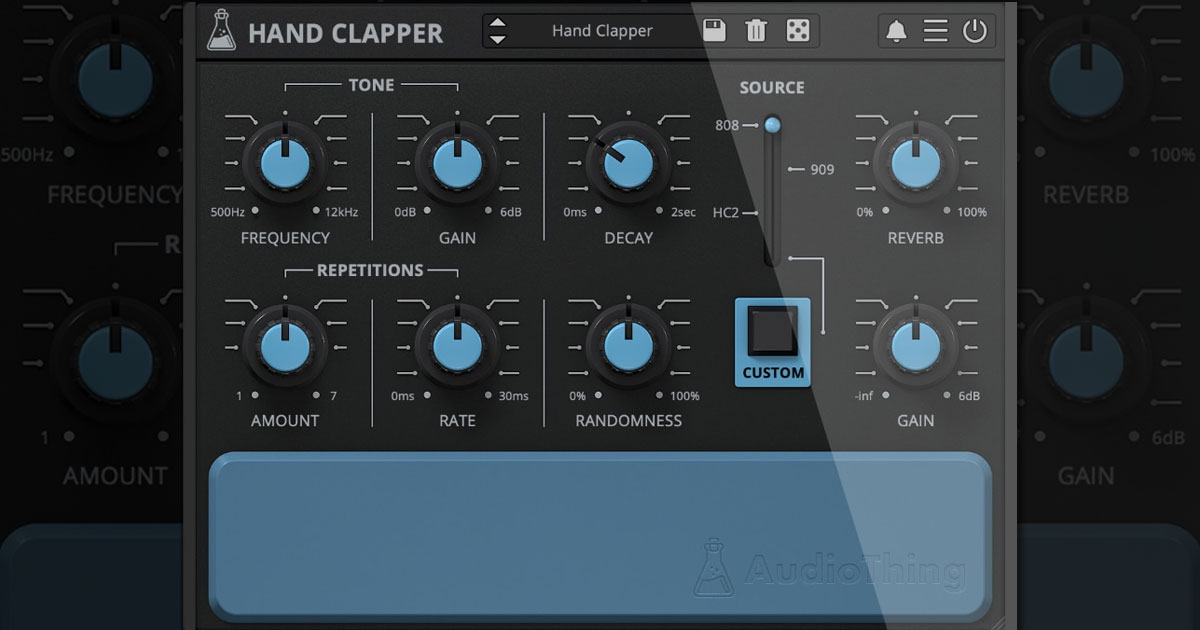Viewport: 1200px width, 630px height.
Task: Click the preset navigation arrows
Action: [497, 30]
